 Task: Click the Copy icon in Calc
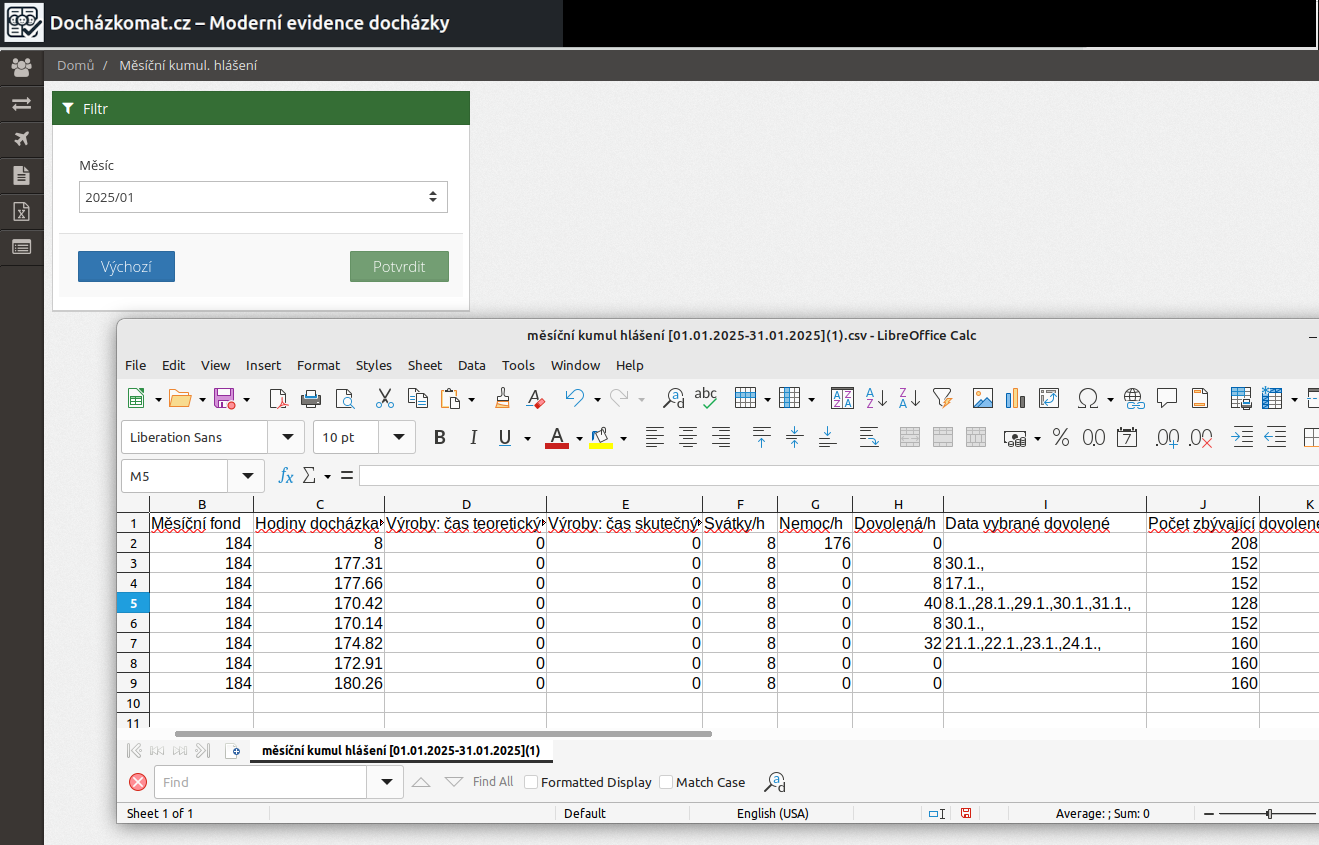coord(417,399)
